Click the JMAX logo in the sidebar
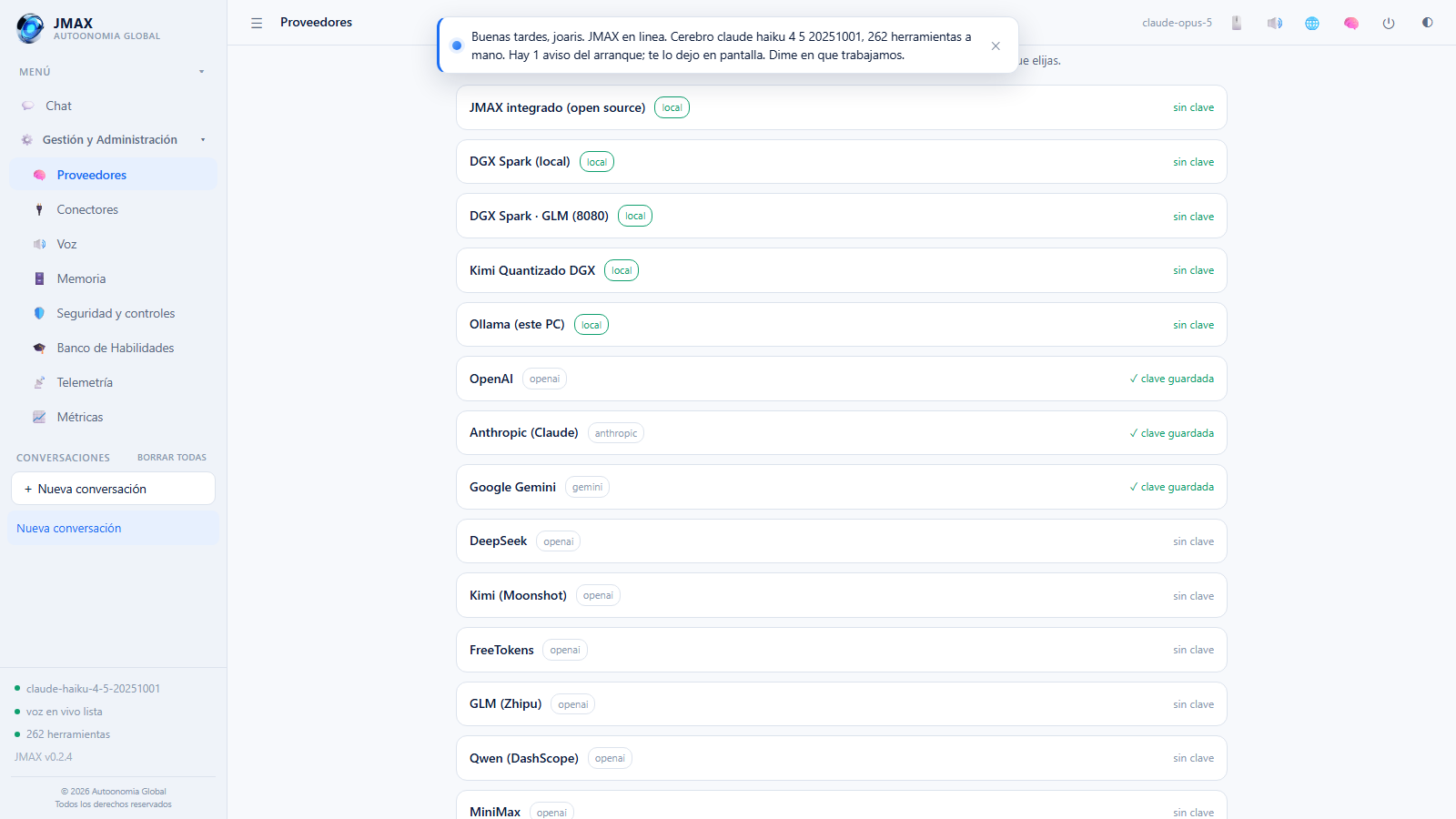Screen dimensions: 1456x819 click(30, 28)
